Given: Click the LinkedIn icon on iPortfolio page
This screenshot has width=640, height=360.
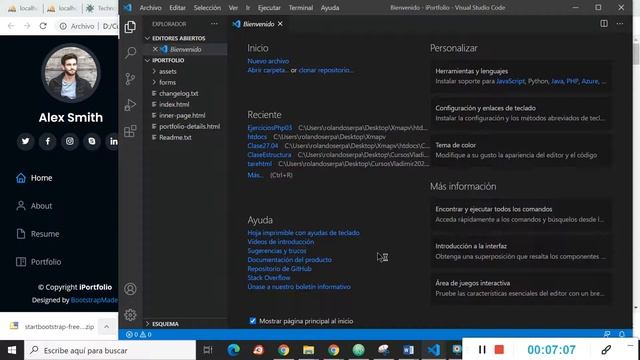Looking at the screenshot, I should [x=112, y=141].
